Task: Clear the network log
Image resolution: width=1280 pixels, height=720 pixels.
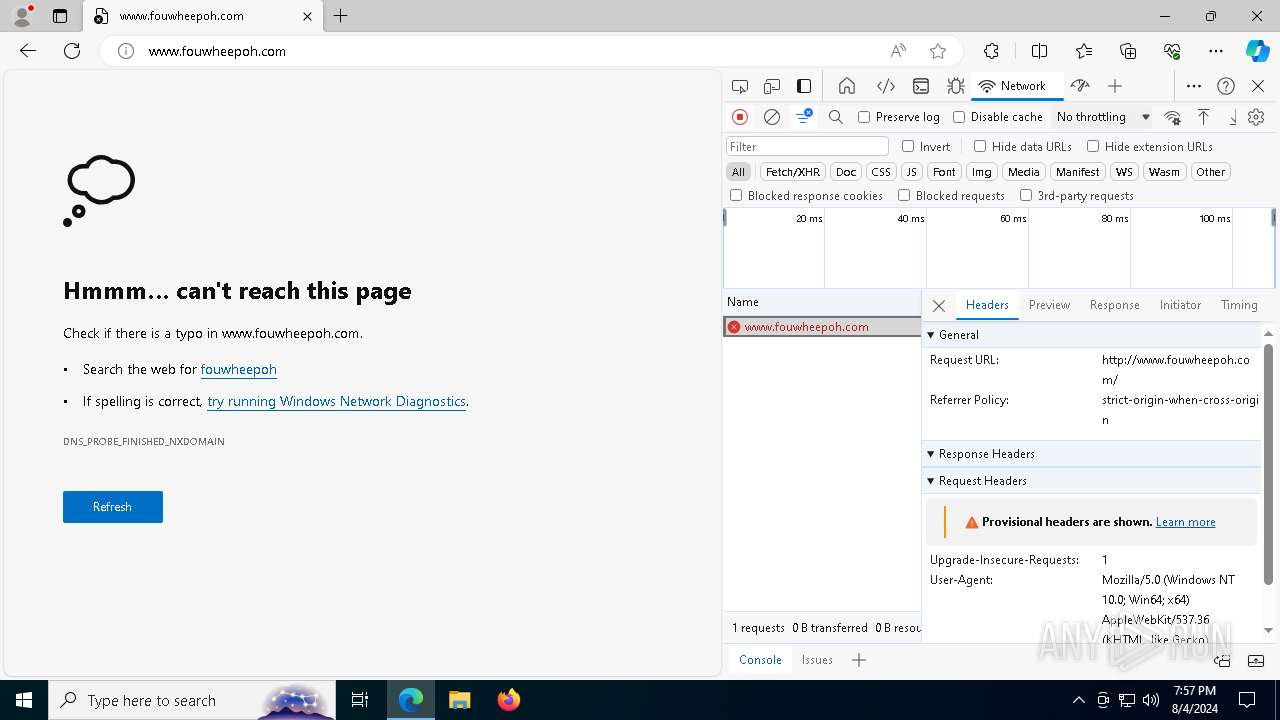Action: (772, 117)
